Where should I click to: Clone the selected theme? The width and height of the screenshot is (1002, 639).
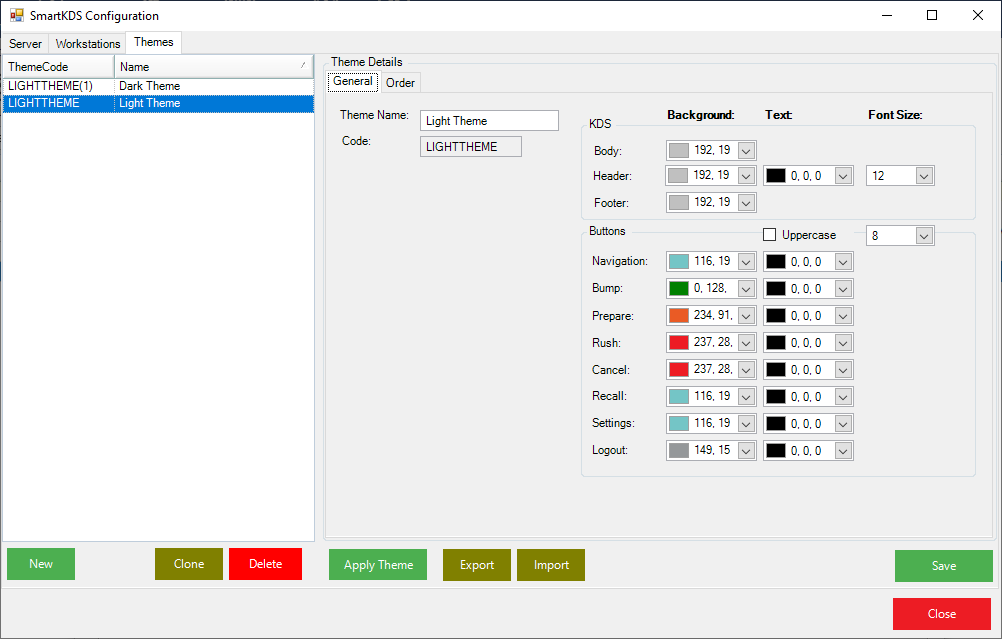[189, 564]
